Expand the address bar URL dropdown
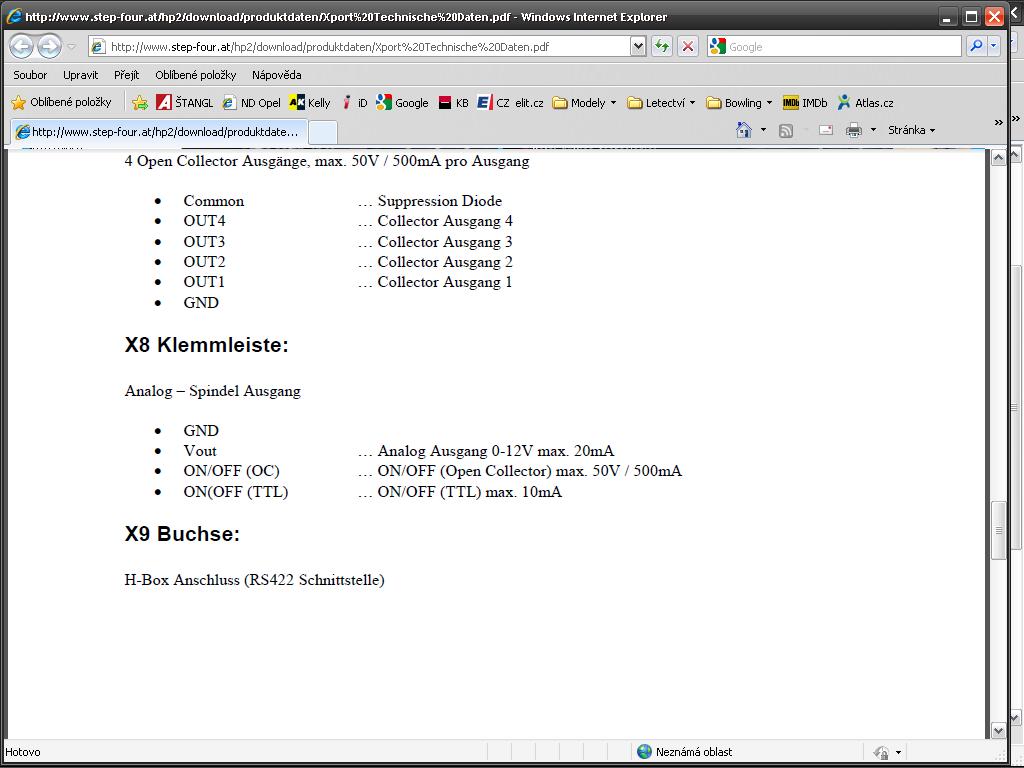The width and height of the screenshot is (1024, 768). coord(638,46)
